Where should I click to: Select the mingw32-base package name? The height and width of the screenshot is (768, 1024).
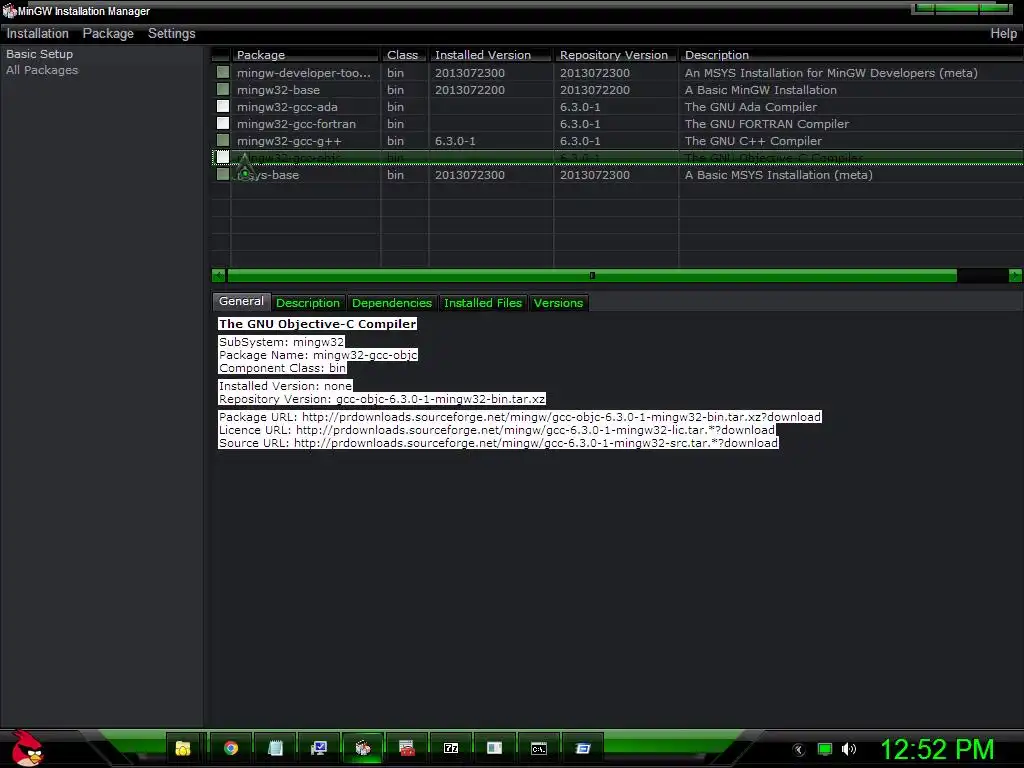coord(278,90)
